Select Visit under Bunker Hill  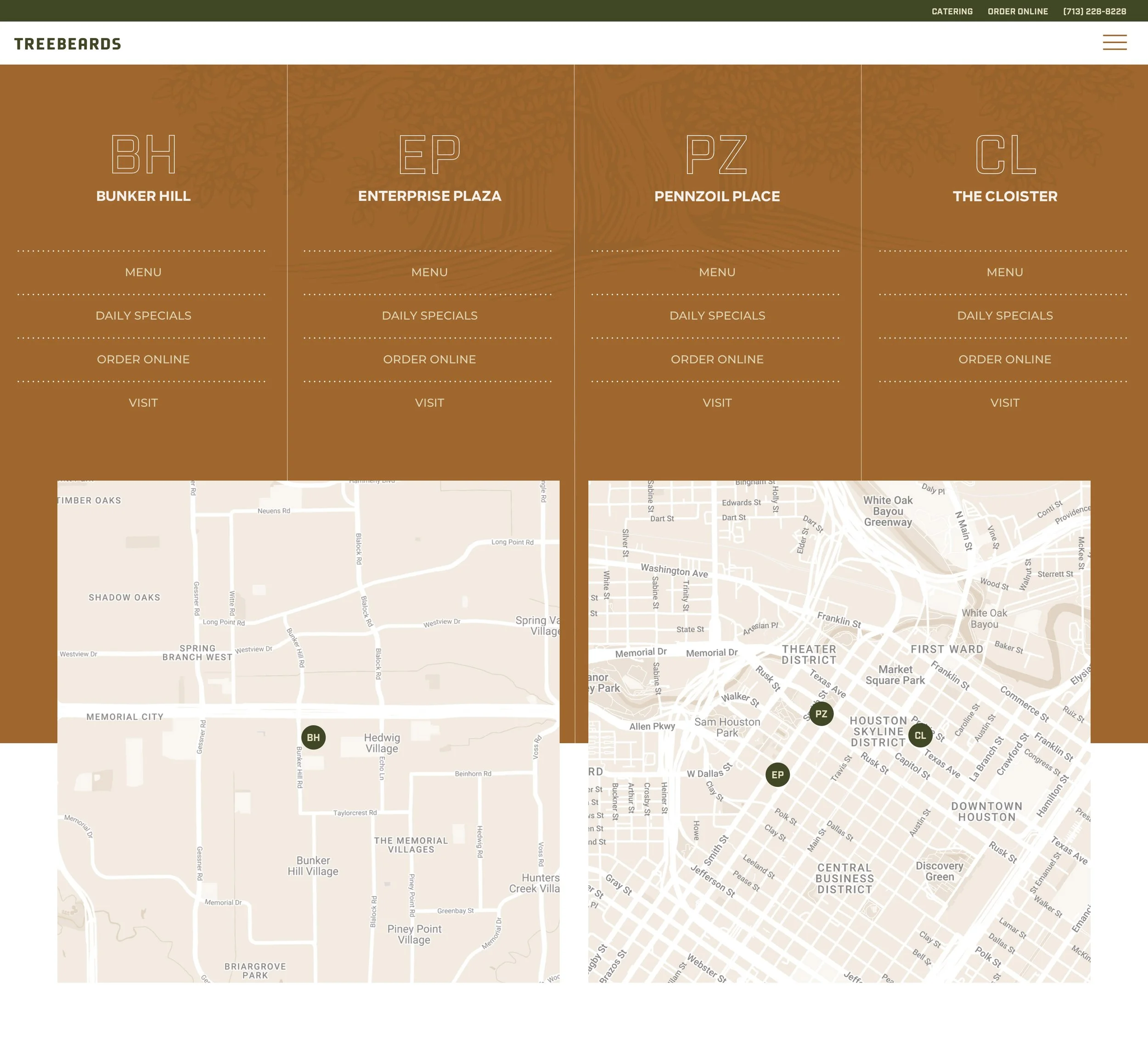click(x=143, y=403)
